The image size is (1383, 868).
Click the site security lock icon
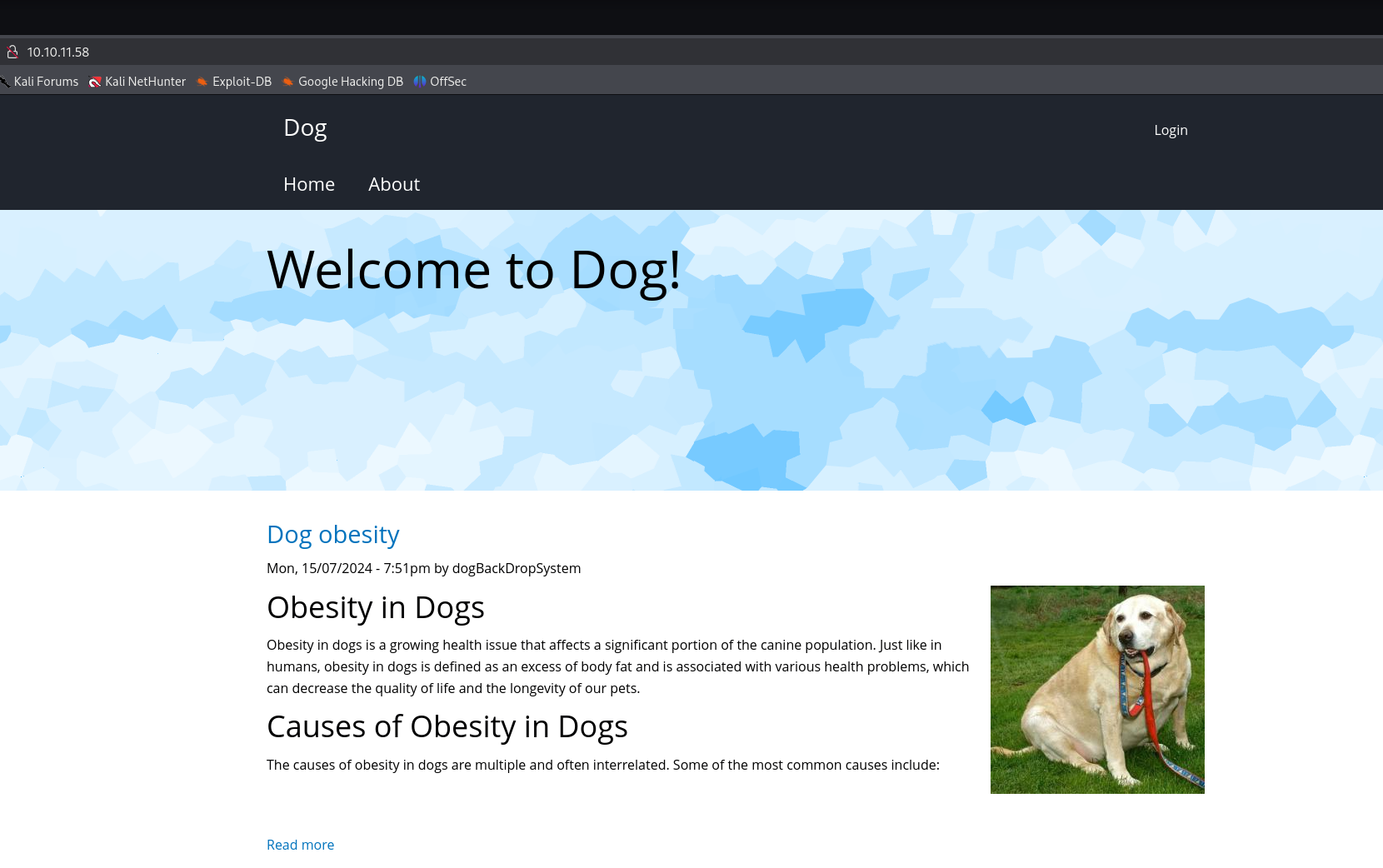coord(12,52)
